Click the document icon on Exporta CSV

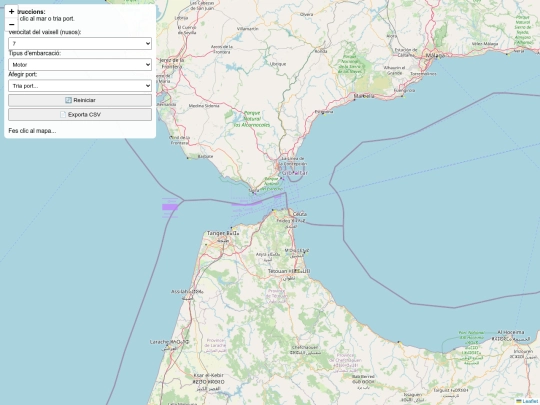coord(63,115)
